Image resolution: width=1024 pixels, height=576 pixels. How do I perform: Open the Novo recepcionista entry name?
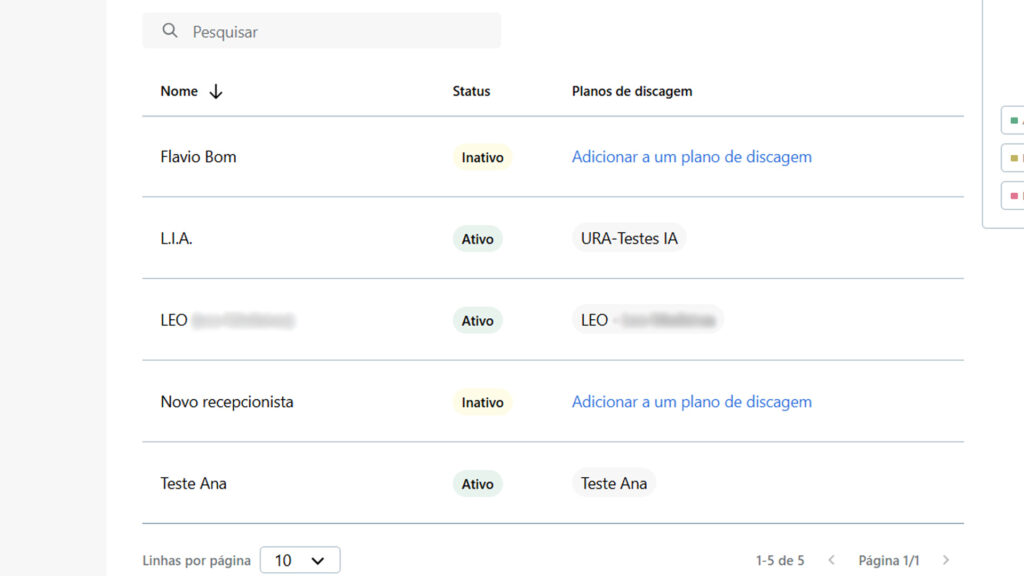pos(227,402)
